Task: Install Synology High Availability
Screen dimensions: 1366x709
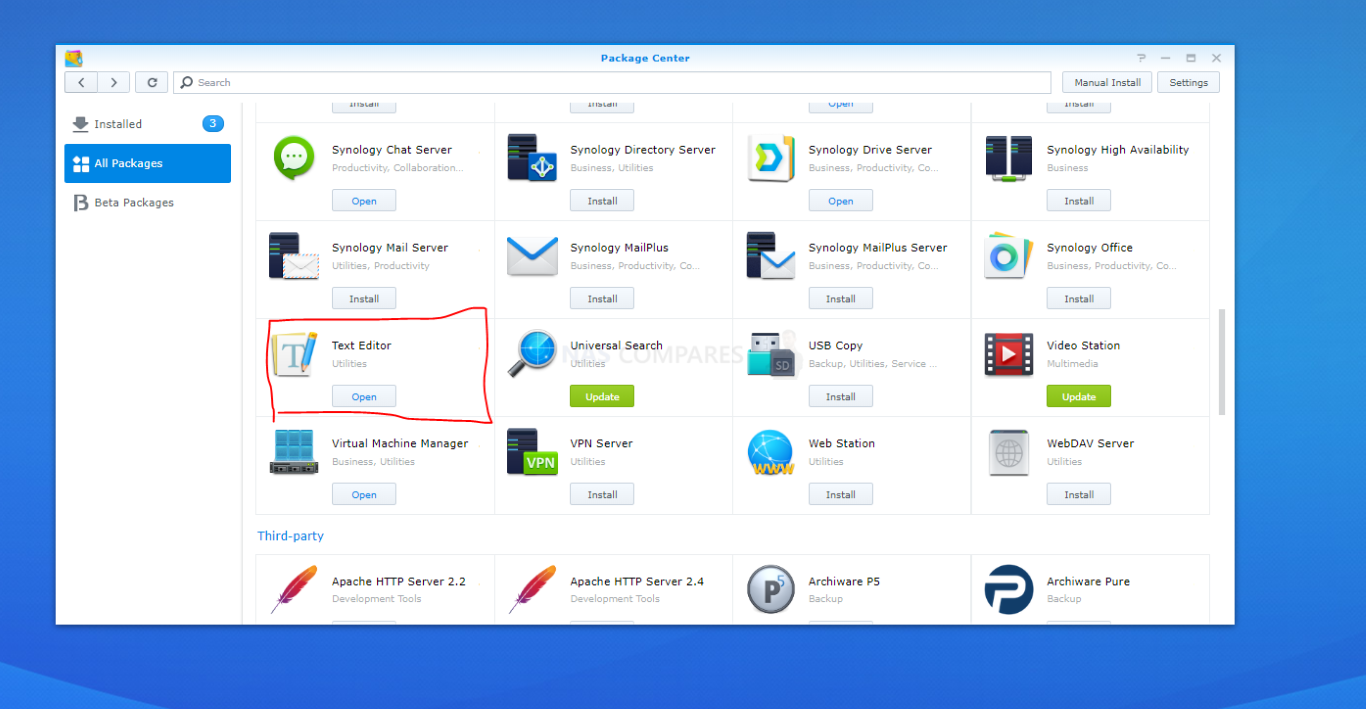Action: (1079, 201)
